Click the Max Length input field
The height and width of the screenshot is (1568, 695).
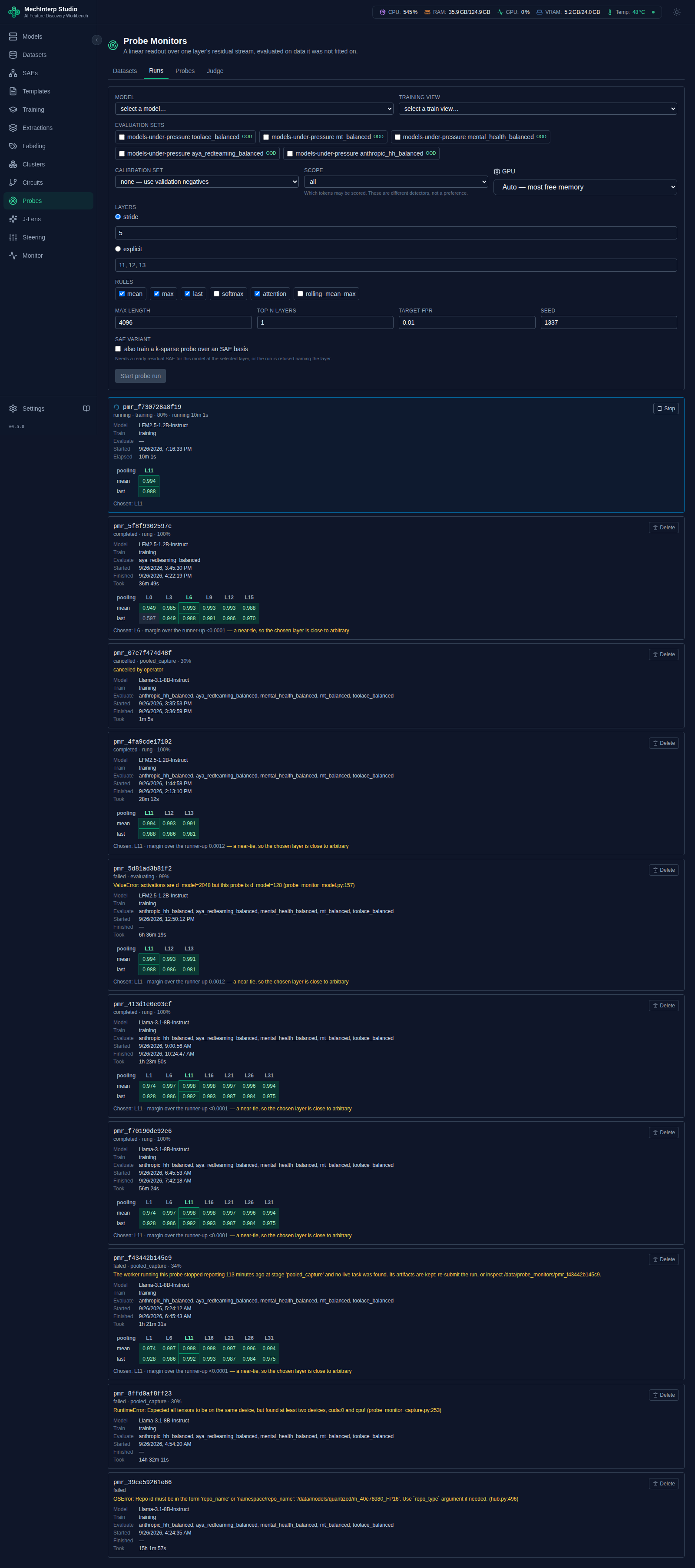pos(183,322)
